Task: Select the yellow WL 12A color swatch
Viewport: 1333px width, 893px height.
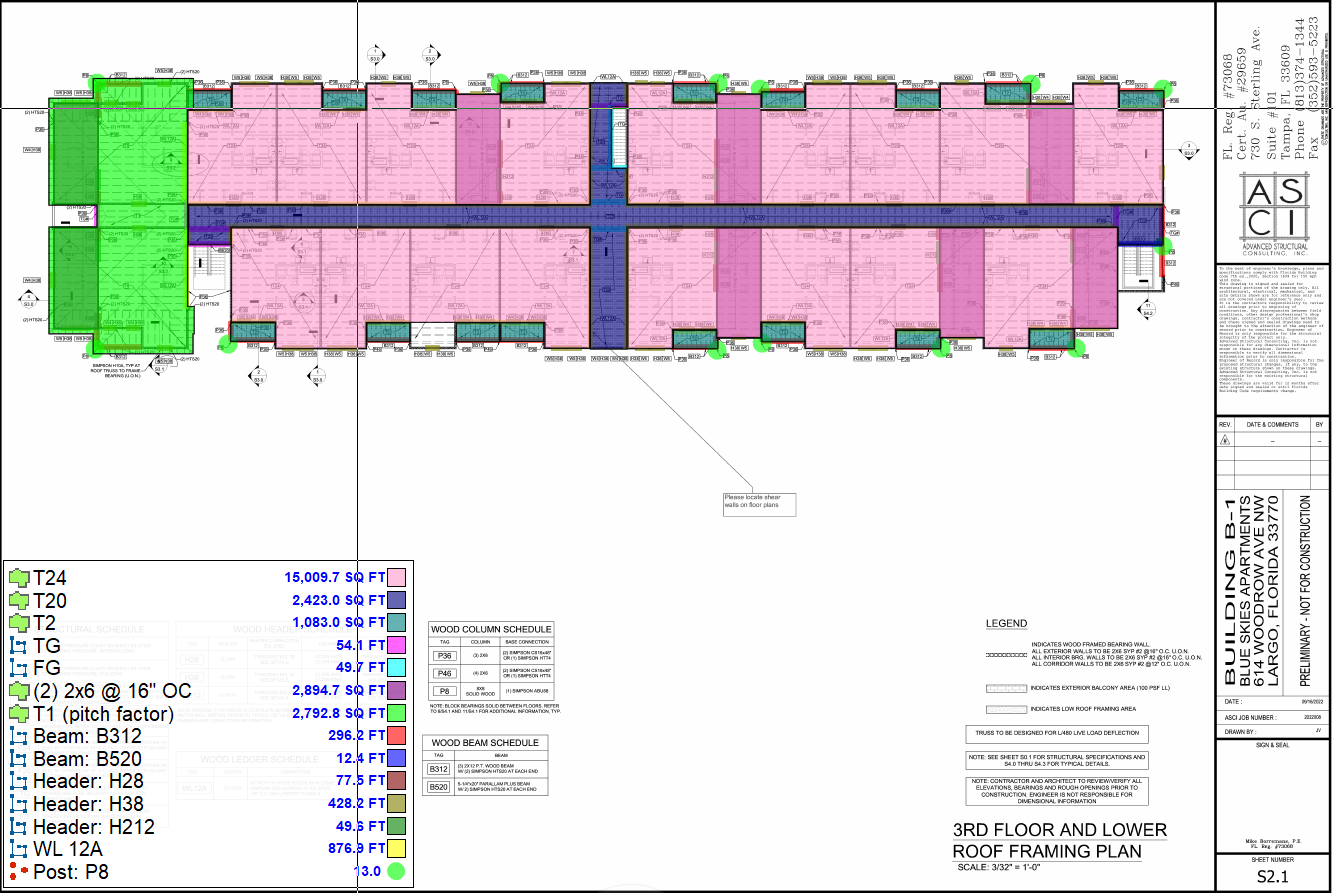Action: (396, 849)
